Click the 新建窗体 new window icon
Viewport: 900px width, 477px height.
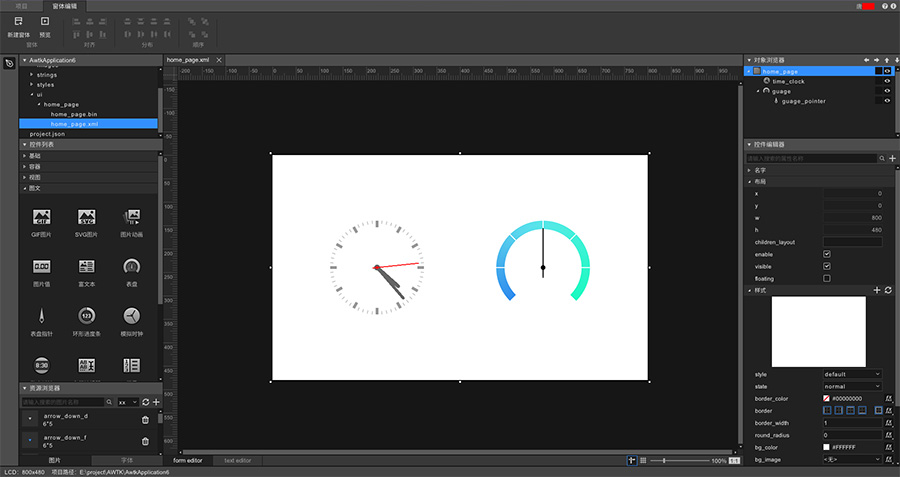click(x=18, y=21)
